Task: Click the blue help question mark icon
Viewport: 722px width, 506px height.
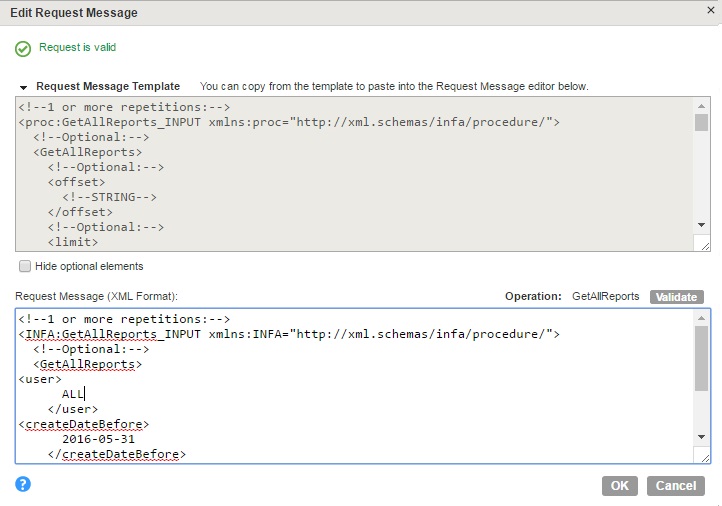Action: 23,484
